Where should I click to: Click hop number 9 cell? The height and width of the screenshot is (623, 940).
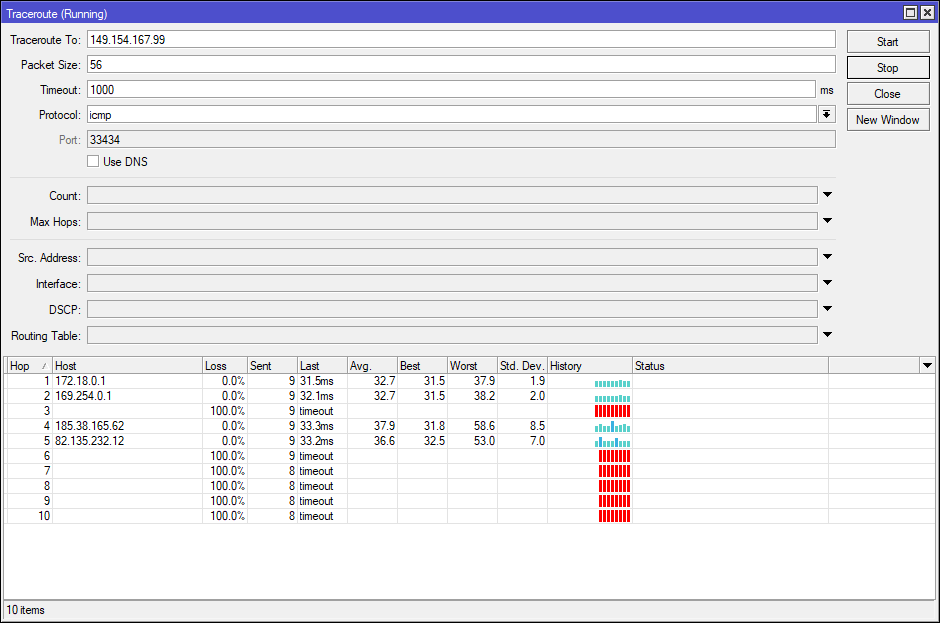29,501
